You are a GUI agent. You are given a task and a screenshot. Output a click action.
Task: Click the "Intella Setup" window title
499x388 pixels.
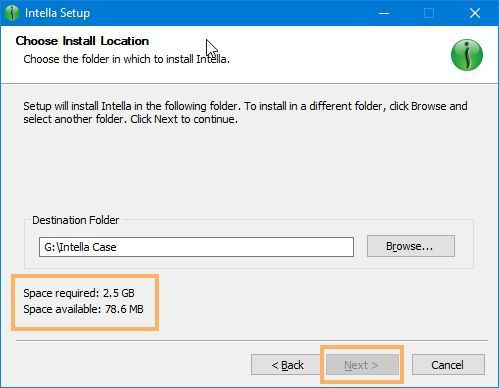point(57,13)
